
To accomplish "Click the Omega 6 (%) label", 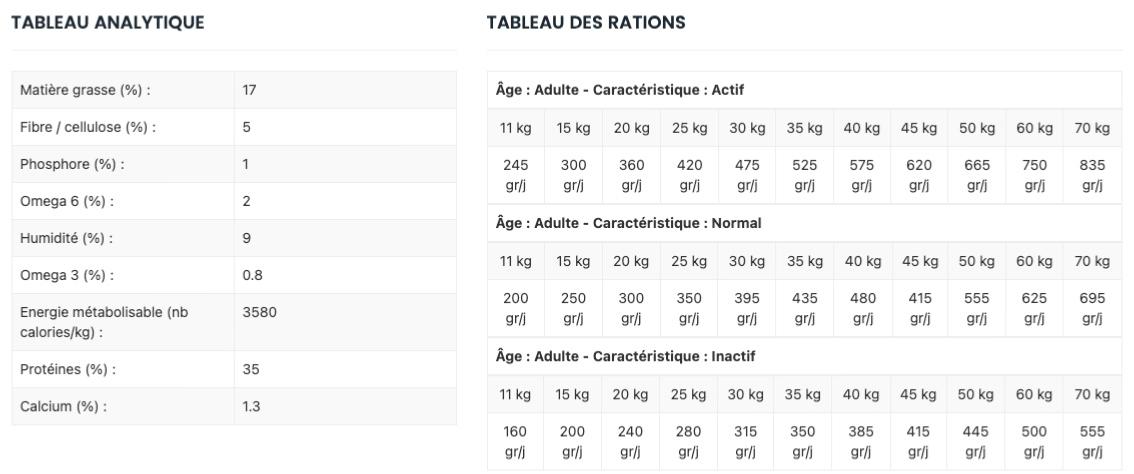I will tap(67, 201).
